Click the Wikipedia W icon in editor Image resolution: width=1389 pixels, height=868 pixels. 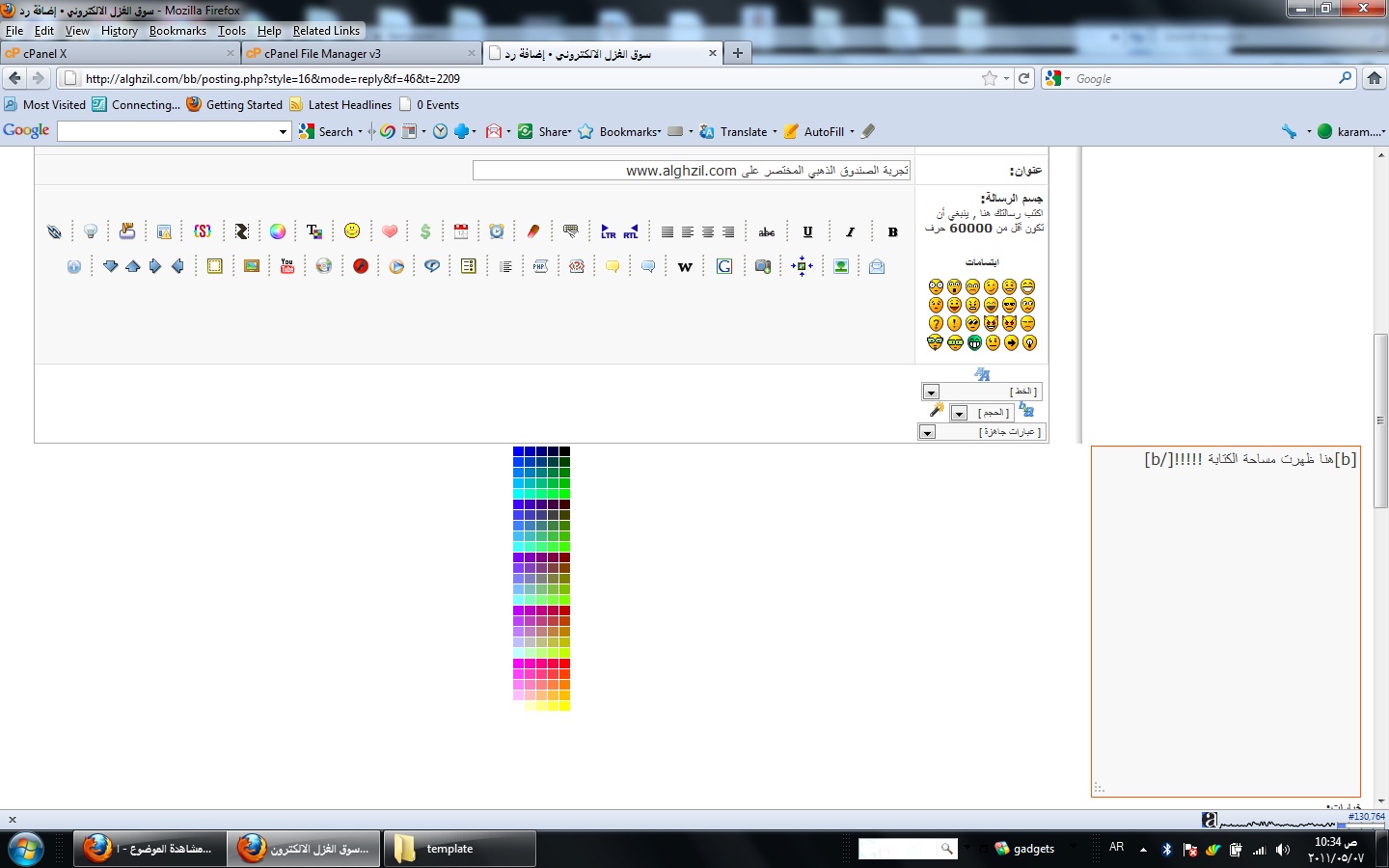685,267
